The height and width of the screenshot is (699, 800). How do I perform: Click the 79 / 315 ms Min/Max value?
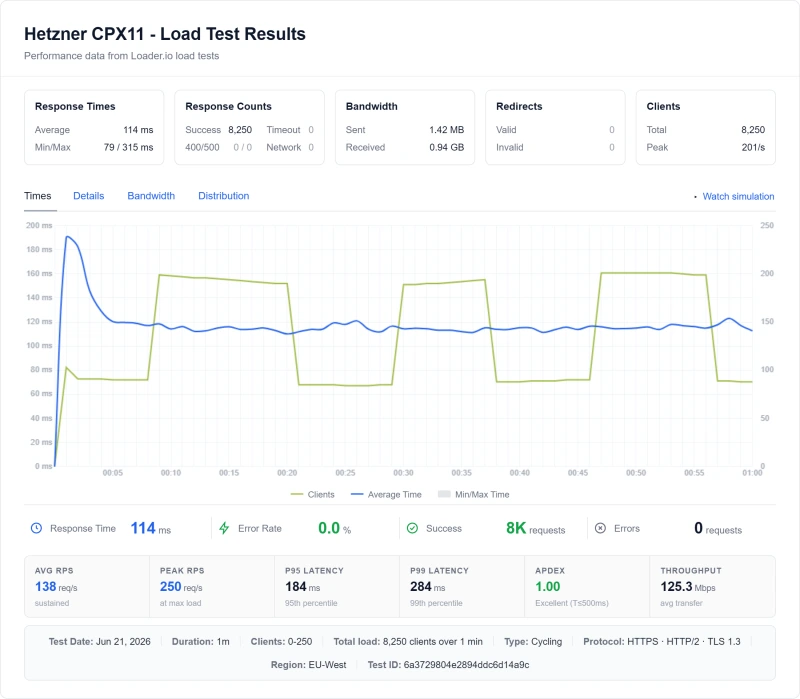pyautogui.click(x=129, y=147)
